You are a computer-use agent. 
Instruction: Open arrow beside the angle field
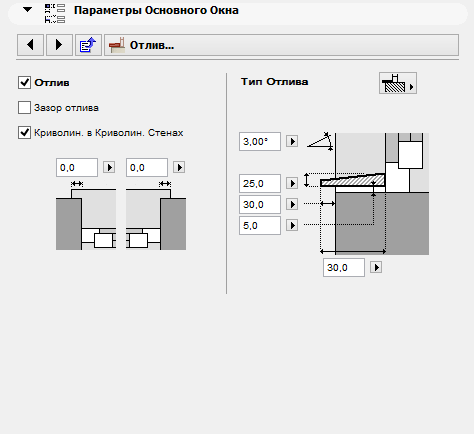point(292,141)
